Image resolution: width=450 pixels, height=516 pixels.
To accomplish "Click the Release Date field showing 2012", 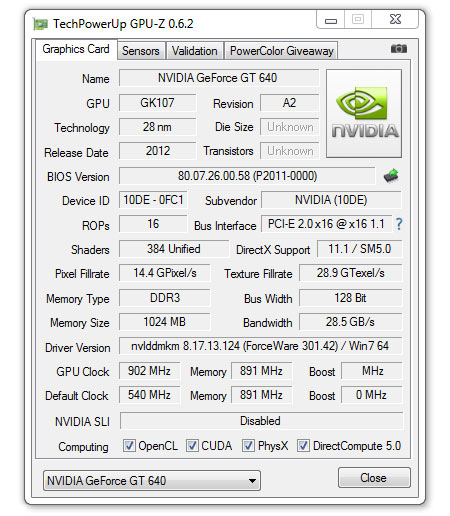I will pyautogui.click(x=157, y=151).
